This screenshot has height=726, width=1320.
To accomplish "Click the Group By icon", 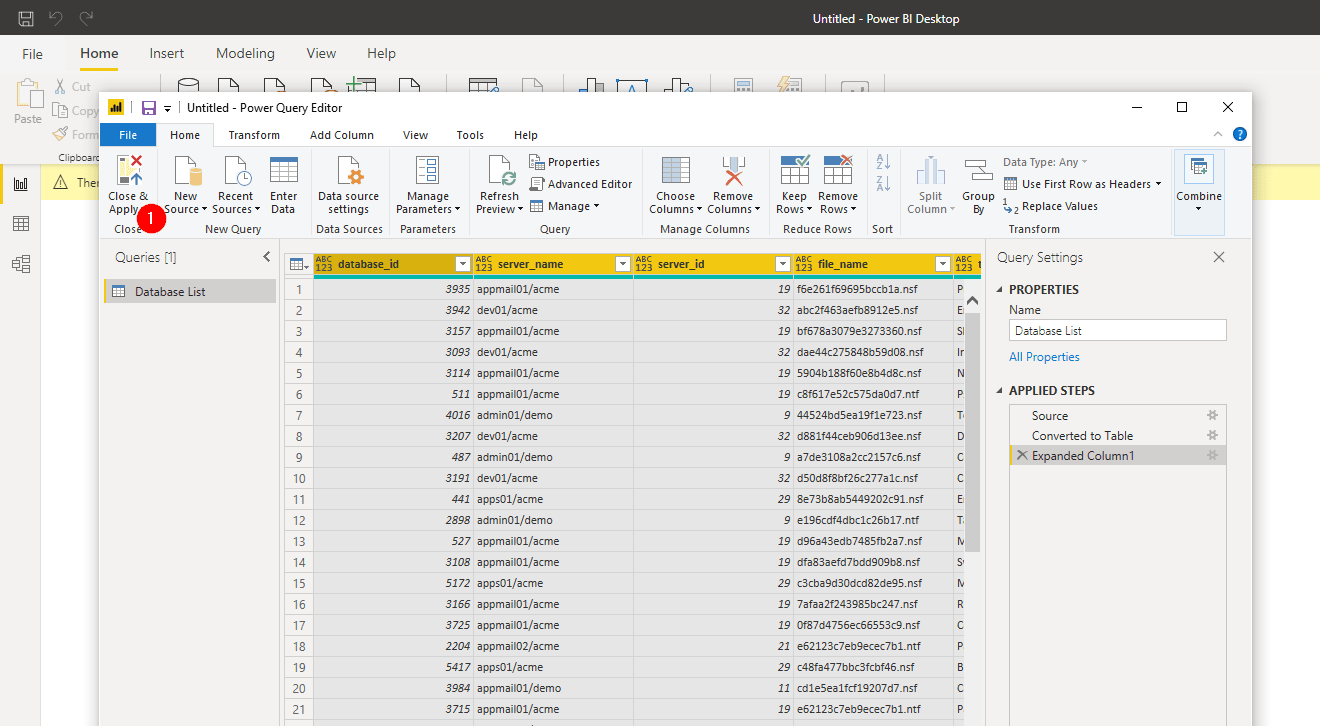I will coord(977,172).
